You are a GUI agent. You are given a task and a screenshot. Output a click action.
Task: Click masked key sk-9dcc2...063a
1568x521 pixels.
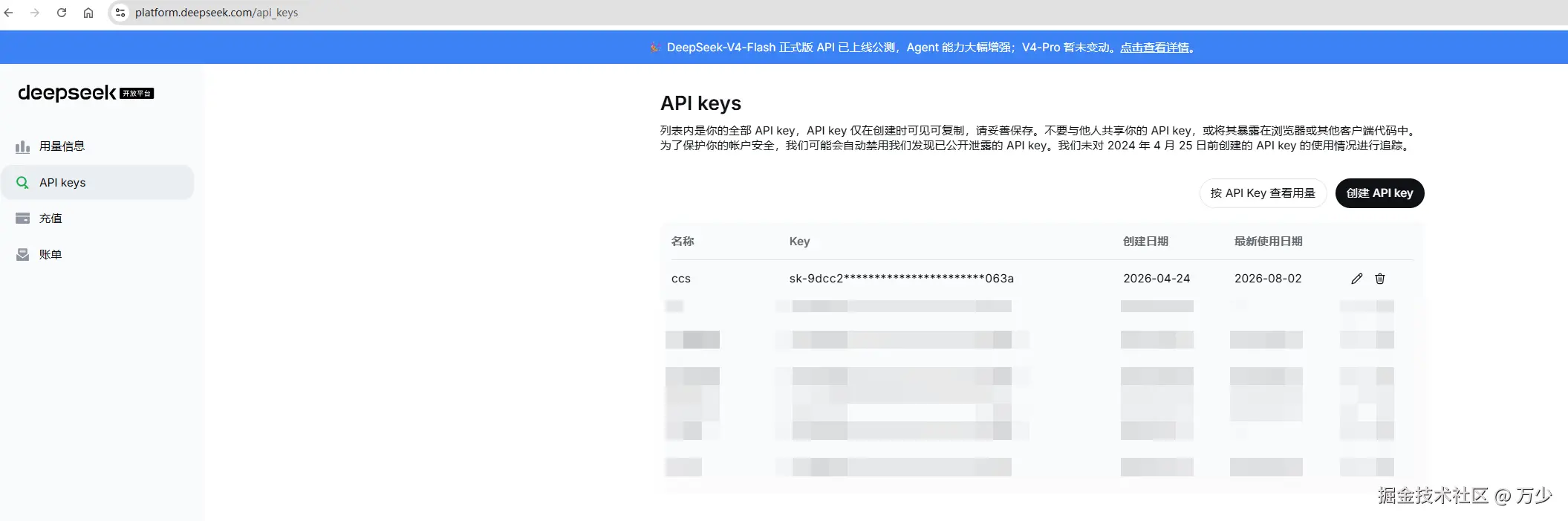(x=901, y=279)
